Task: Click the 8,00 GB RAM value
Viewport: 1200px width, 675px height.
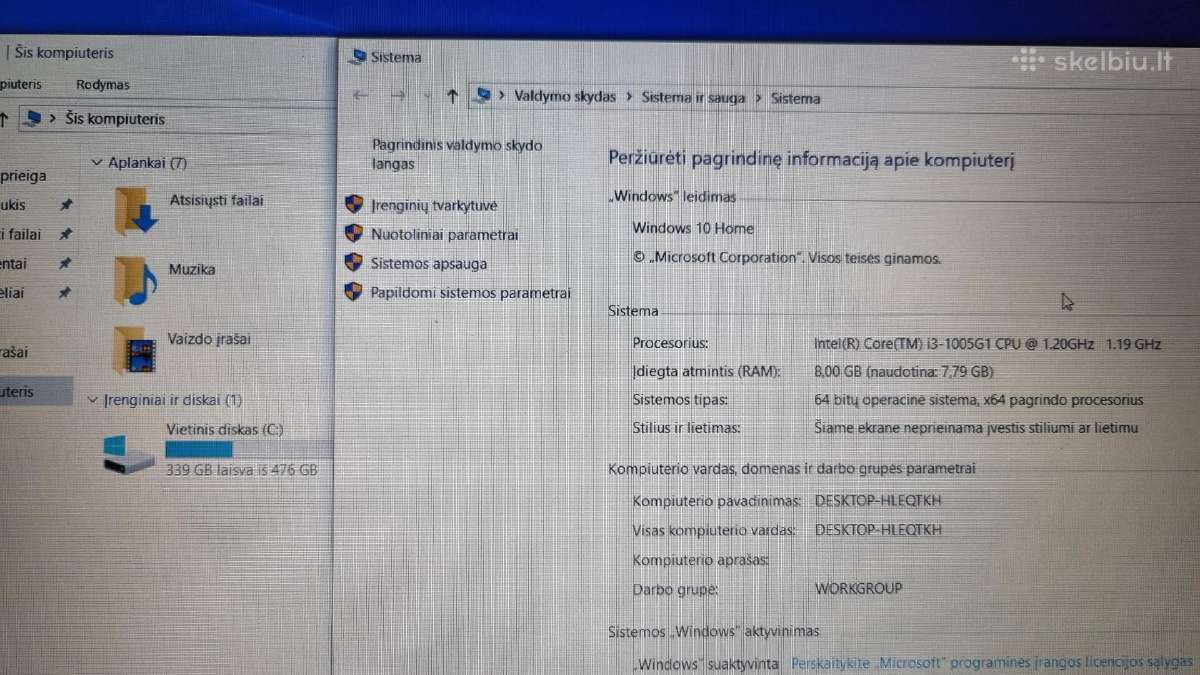Action: [x=904, y=371]
